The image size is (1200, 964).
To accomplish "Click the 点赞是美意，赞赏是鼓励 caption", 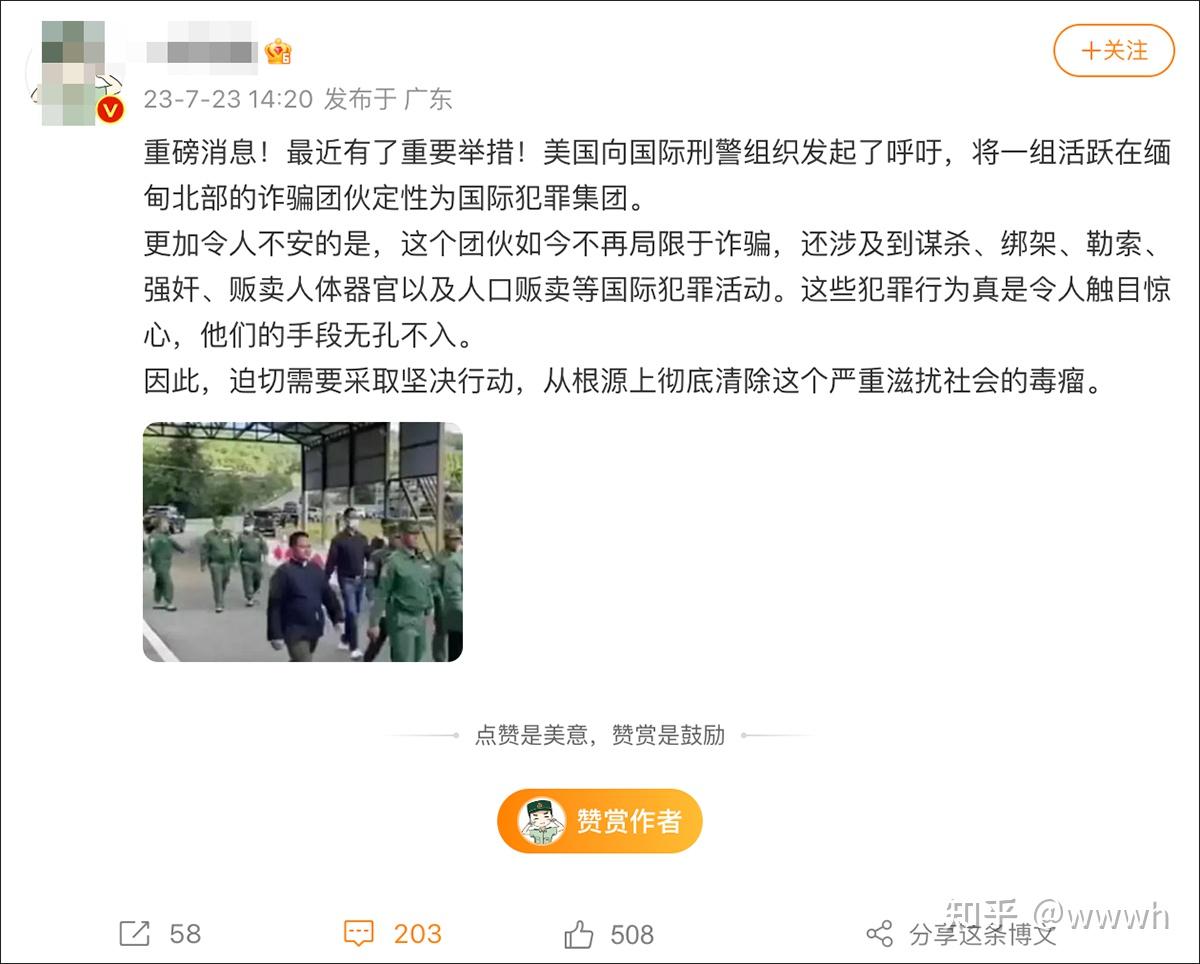I will (600, 735).
